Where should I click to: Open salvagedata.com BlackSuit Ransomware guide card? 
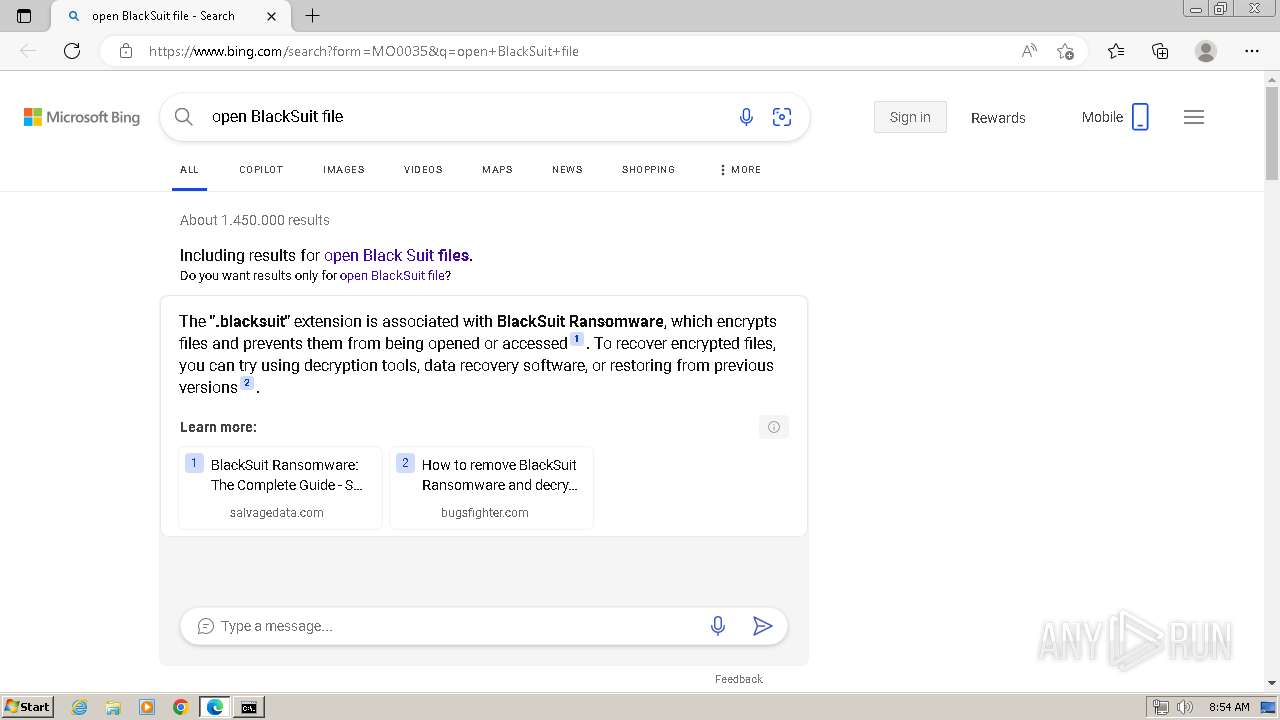[280, 488]
